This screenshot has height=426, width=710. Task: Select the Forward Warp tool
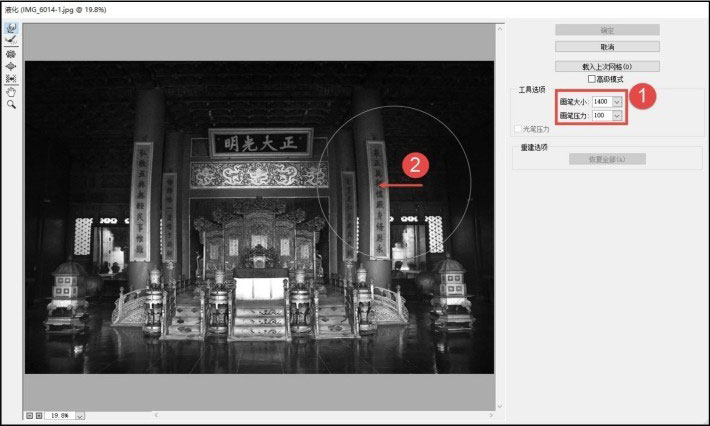[x=11, y=28]
